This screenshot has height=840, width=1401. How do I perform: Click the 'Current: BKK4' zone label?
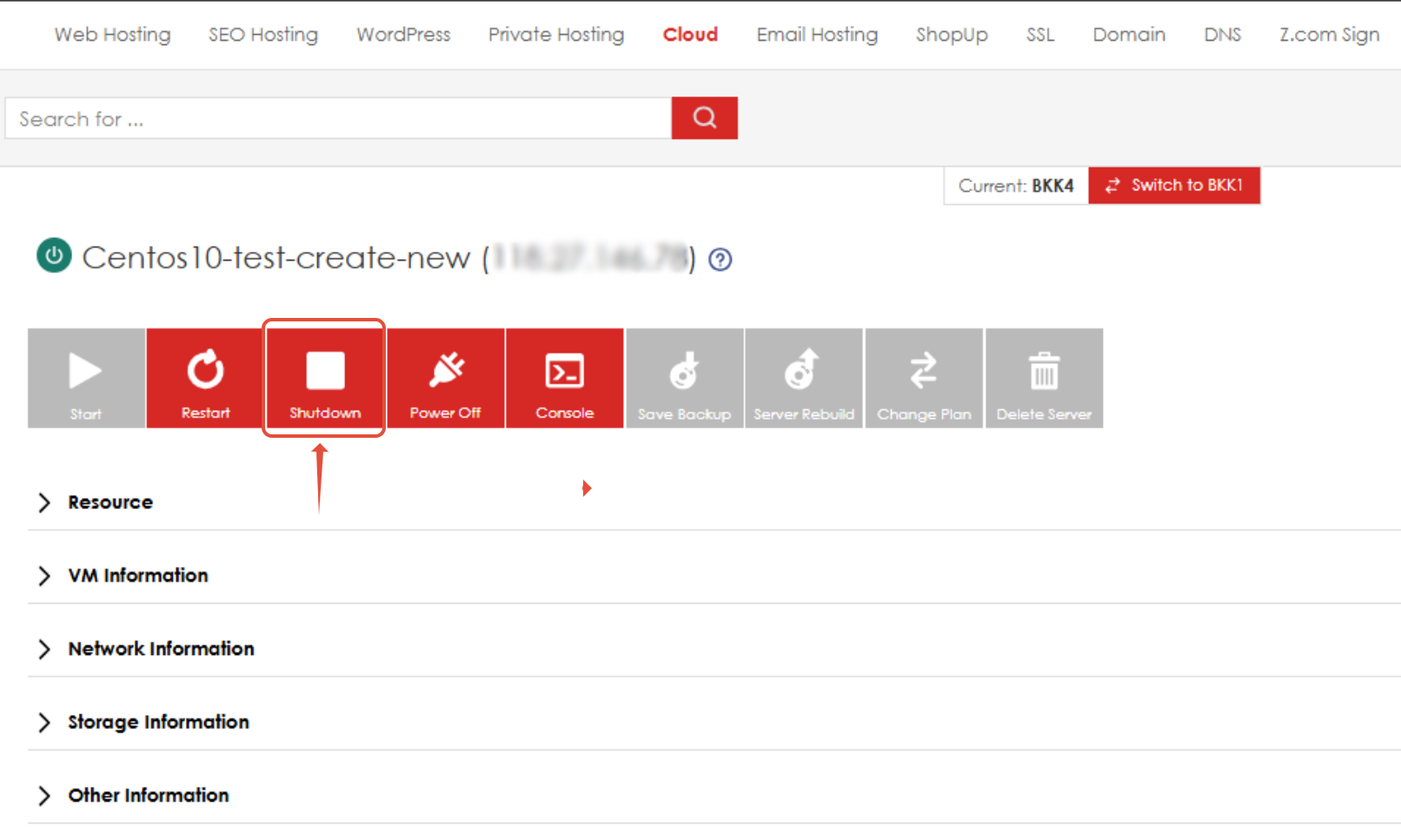coord(1016,186)
